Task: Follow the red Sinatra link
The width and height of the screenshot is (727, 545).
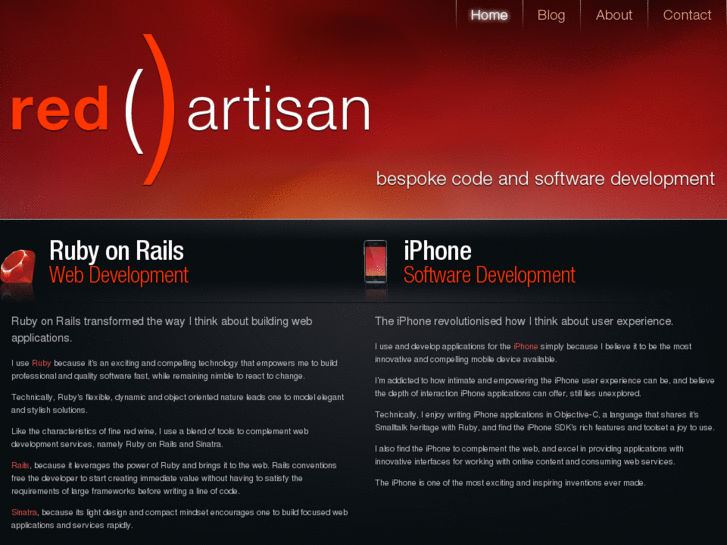Action: click(24, 512)
